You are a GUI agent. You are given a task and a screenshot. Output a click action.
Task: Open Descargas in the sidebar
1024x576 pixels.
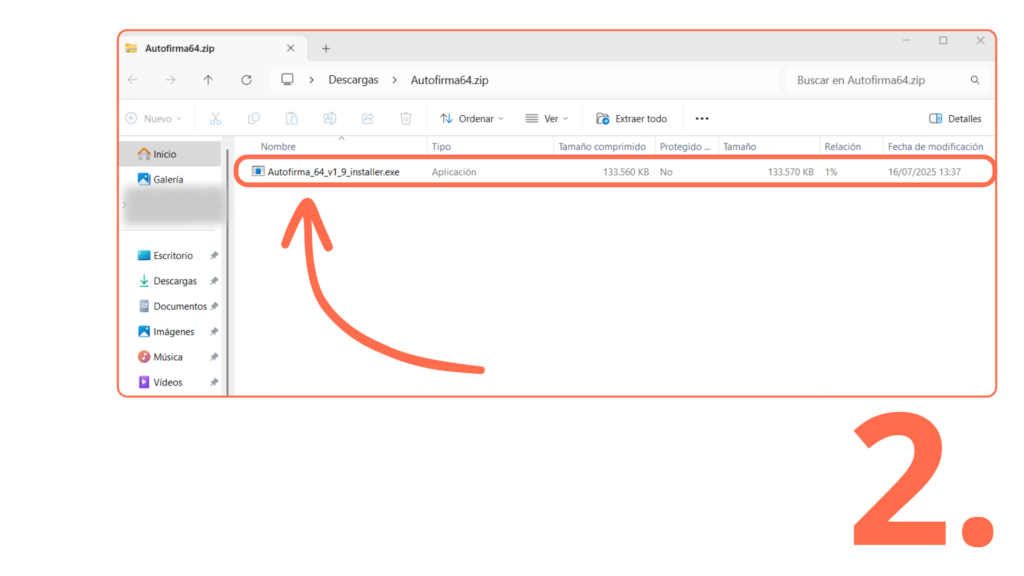coord(175,281)
